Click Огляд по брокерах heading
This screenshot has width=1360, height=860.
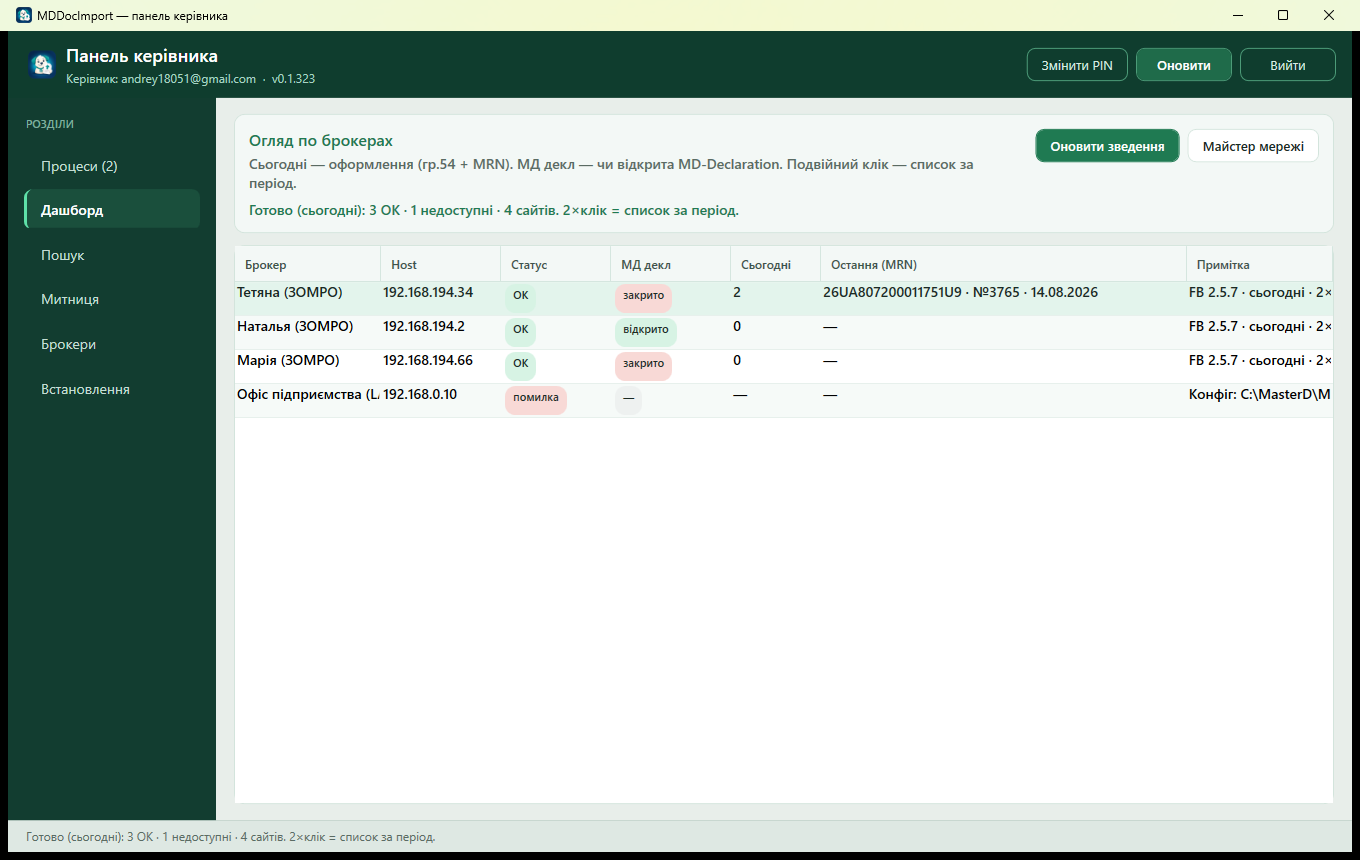pos(321,141)
